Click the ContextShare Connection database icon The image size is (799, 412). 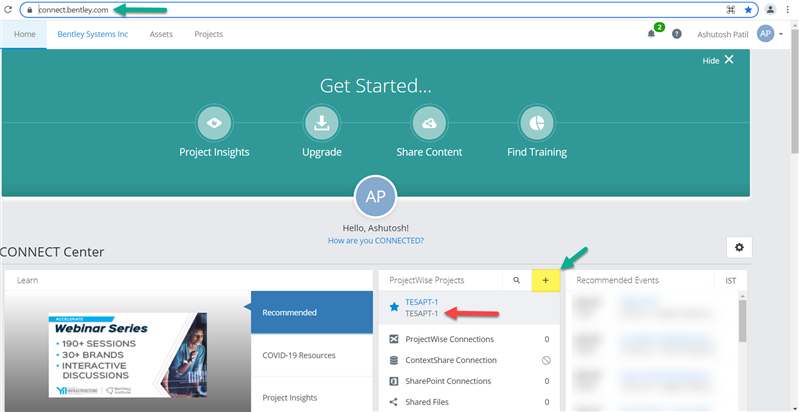point(393,360)
